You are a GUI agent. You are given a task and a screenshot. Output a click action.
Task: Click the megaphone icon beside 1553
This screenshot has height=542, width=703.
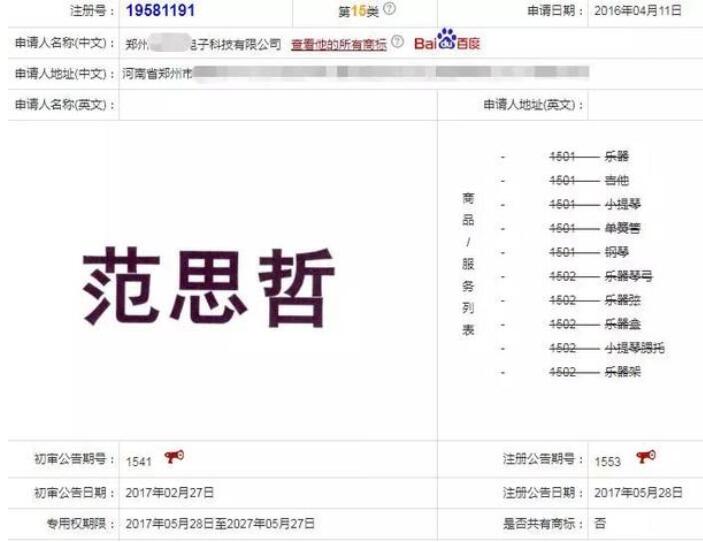(x=646, y=456)
